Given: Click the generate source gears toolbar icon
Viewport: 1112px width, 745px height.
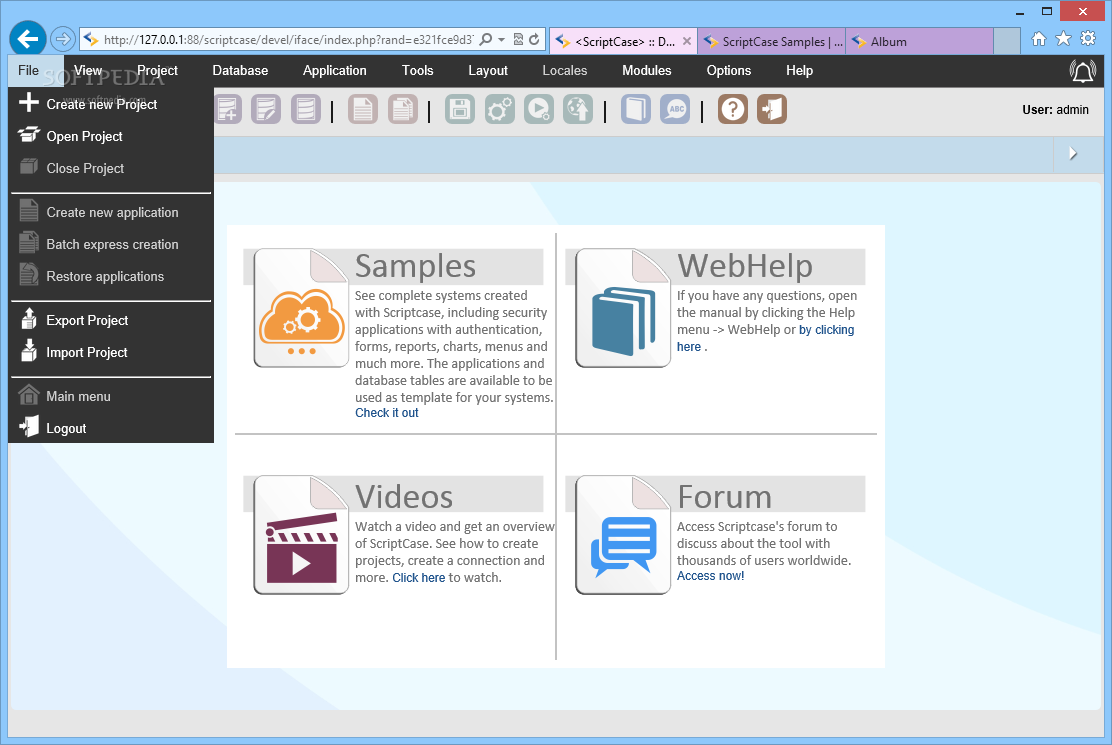Looking at the screenshot, I should [x=499, y=109].
